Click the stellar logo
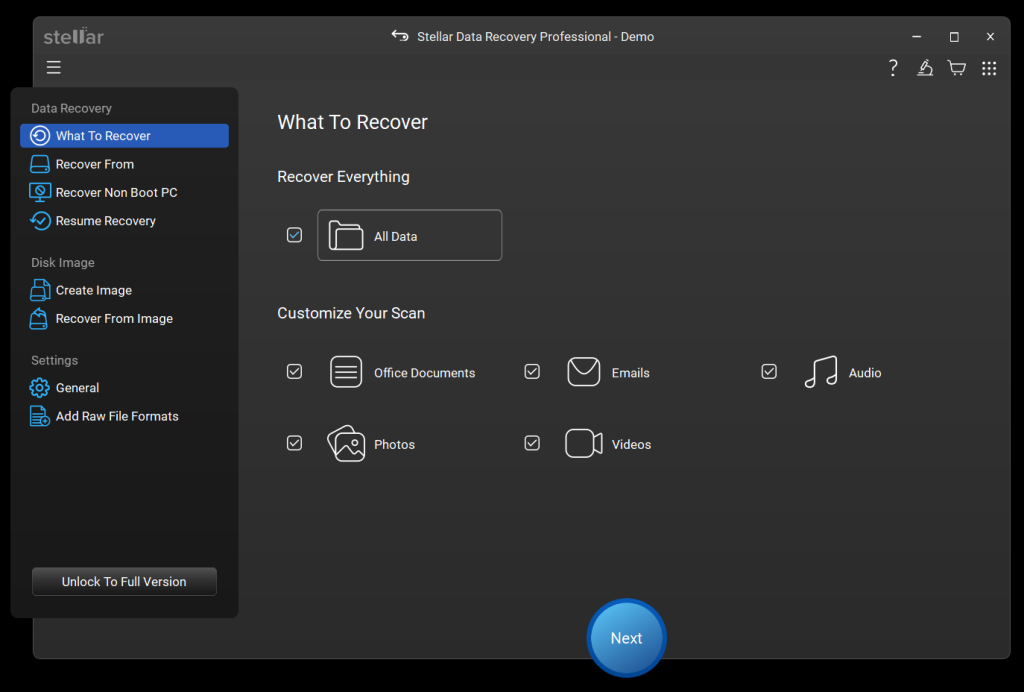 pos(74,37)
